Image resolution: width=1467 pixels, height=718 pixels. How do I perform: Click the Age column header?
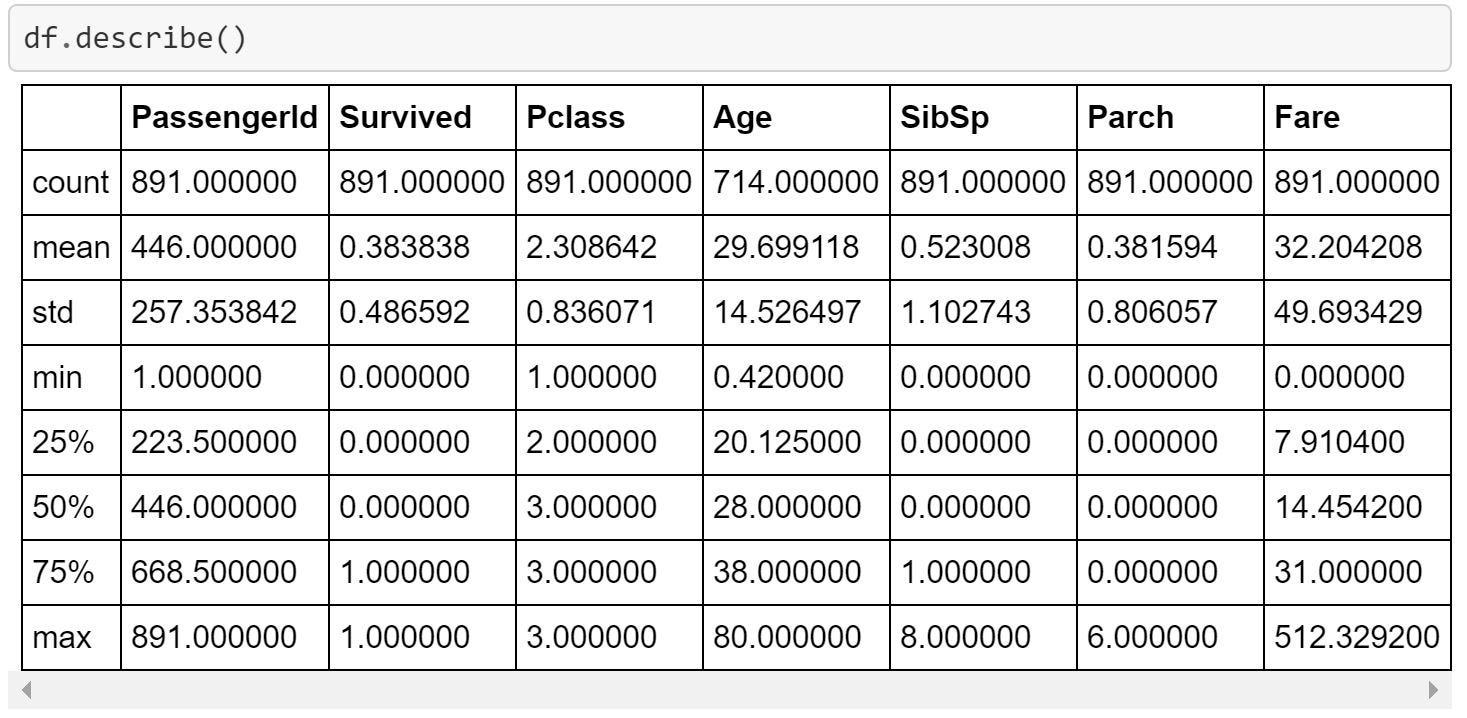click(743, 118)
